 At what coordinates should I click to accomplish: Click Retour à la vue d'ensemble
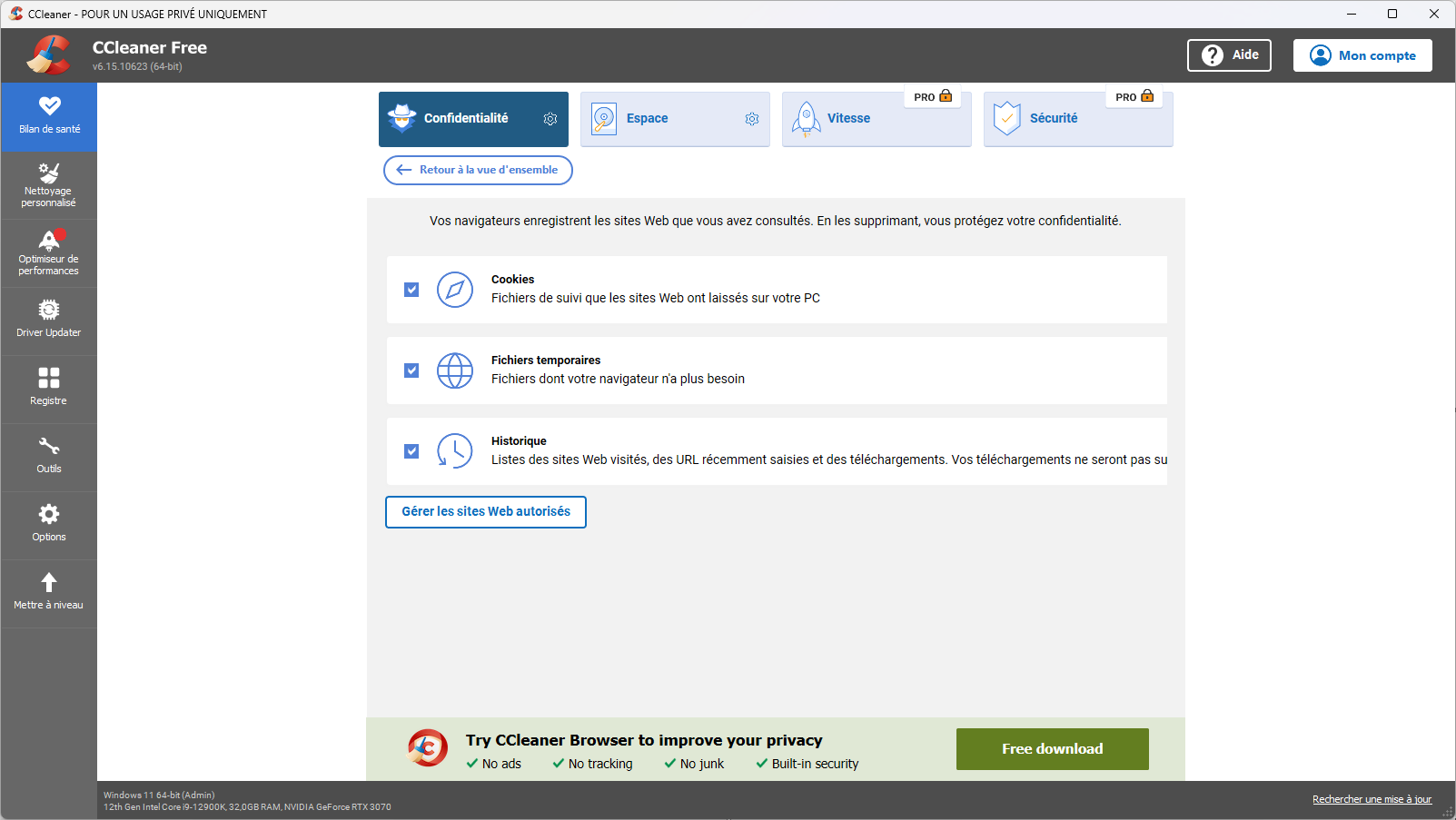[477, 170]
